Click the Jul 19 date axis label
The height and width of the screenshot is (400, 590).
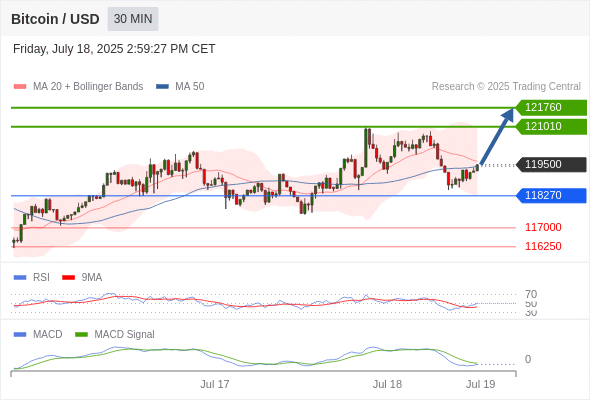(481, 384)
